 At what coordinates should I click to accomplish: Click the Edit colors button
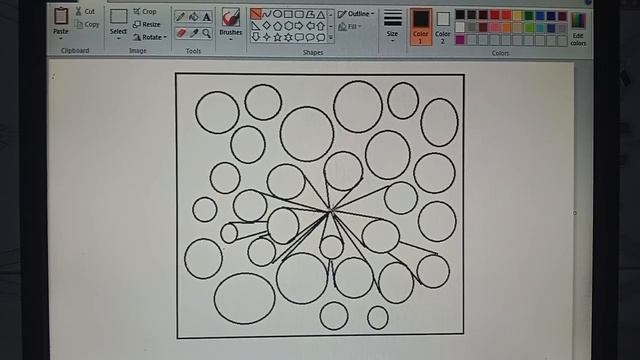coord(578,28)
